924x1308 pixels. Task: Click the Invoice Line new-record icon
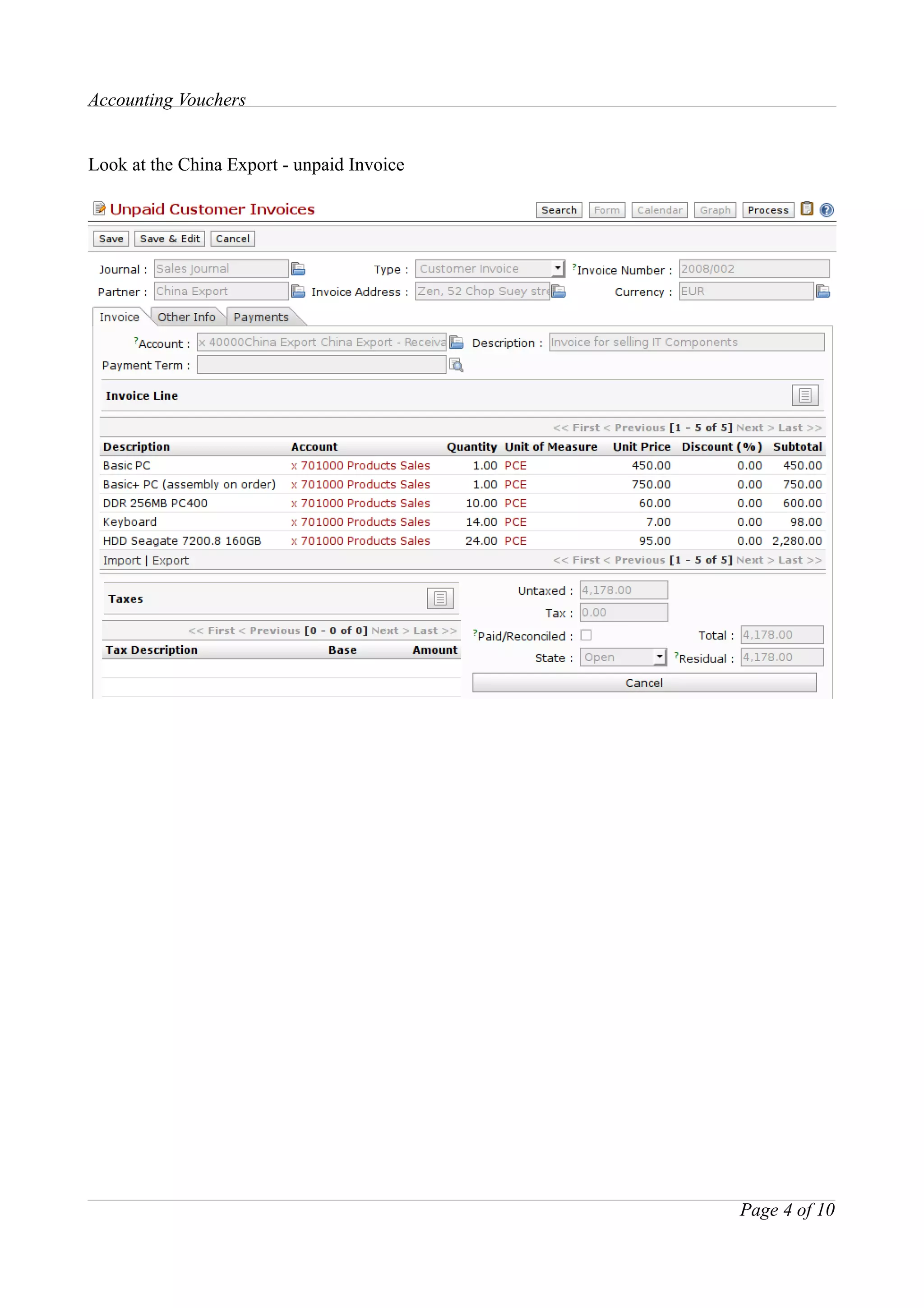804,395
